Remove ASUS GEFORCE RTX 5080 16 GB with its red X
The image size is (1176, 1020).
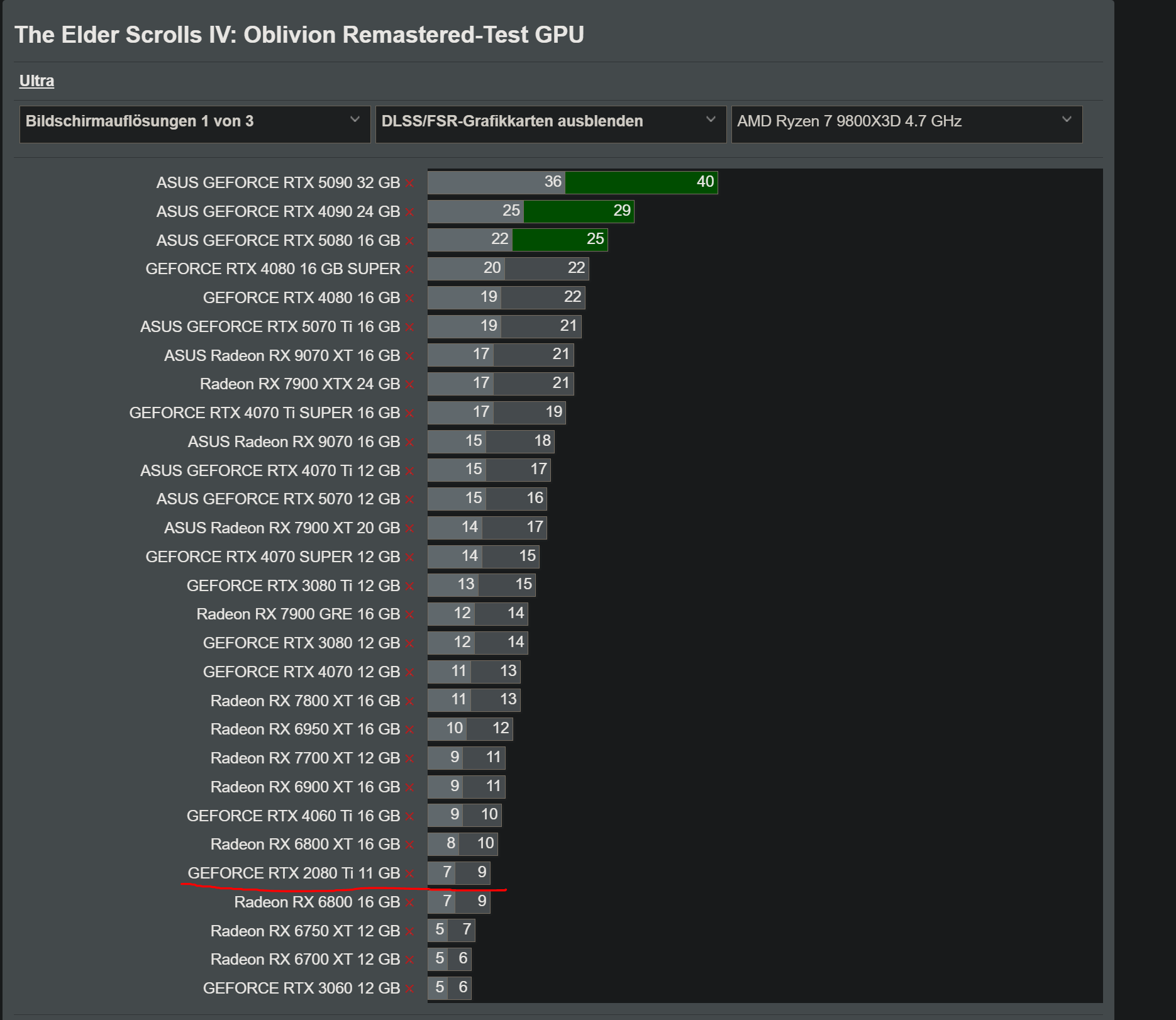pyautogui.click(x=410, y=241)
